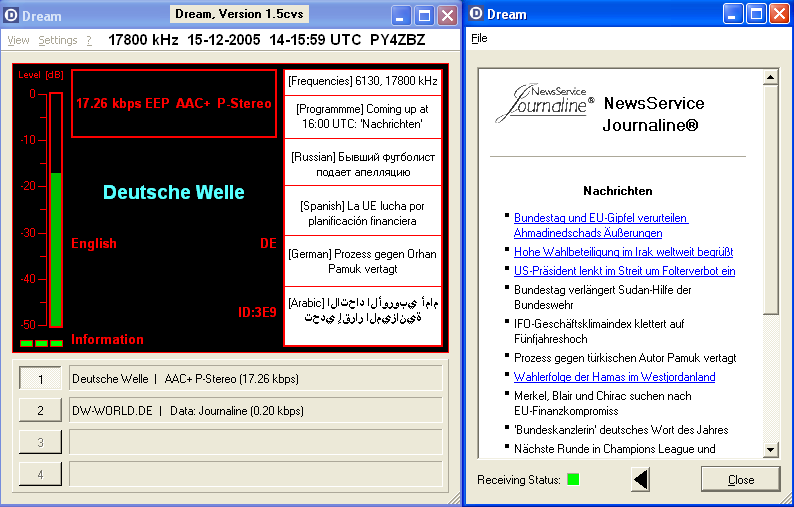The height and width of the screenshot is (507, 794).
Task: Open the Settings menu
Action: (58, 40)
